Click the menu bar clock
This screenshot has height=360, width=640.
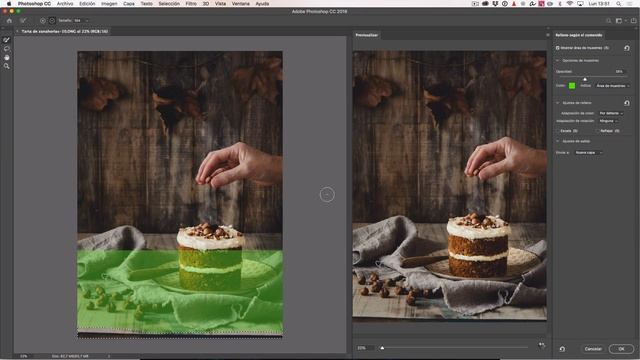(x=599, y=4)
